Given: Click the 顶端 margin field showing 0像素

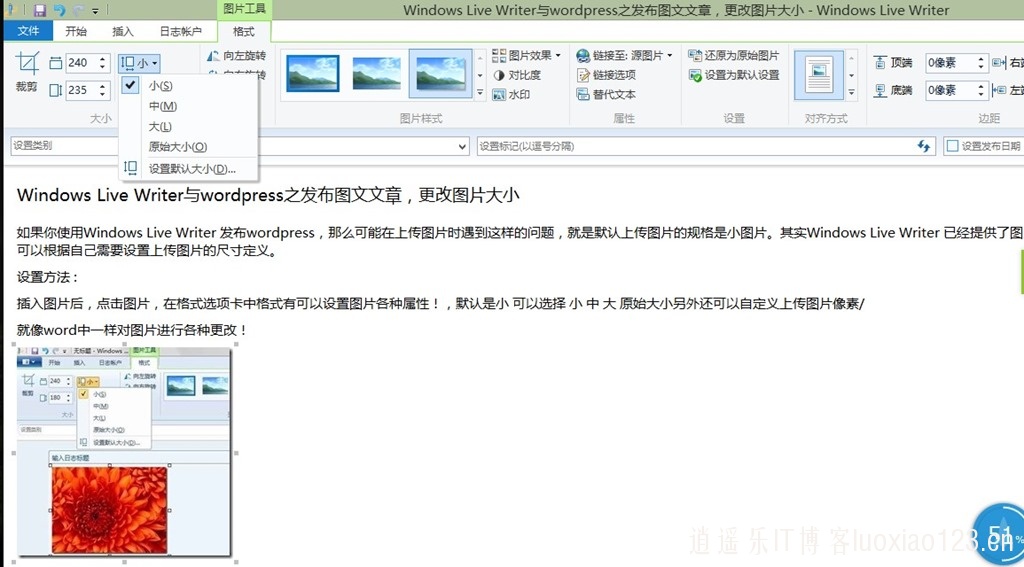Looking at the screenshot, I should (x=950, y=63).
